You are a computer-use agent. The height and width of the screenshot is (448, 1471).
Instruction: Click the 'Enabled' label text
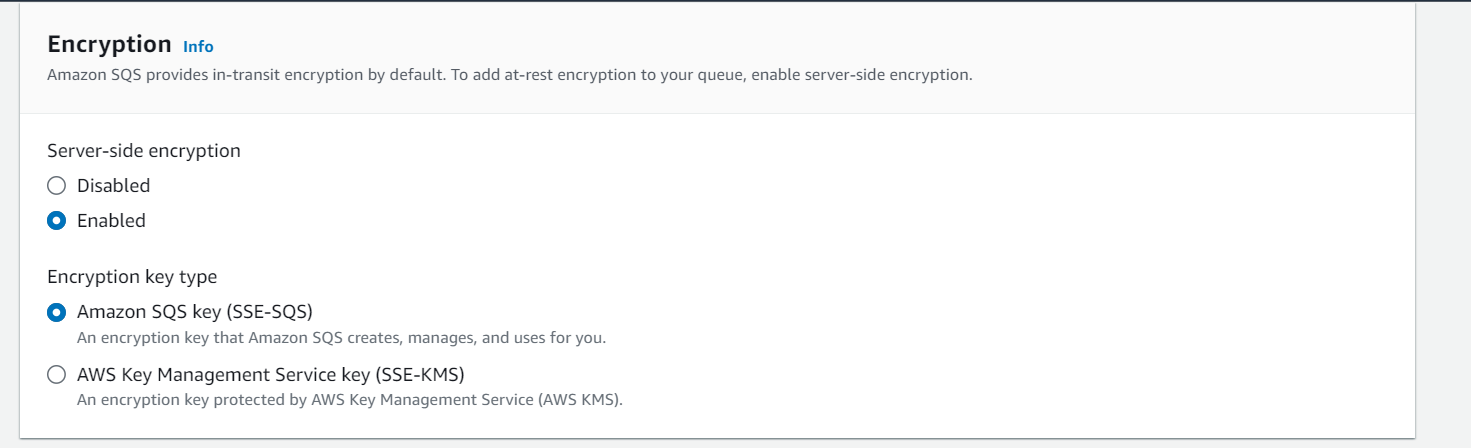[x=111, y=220]
